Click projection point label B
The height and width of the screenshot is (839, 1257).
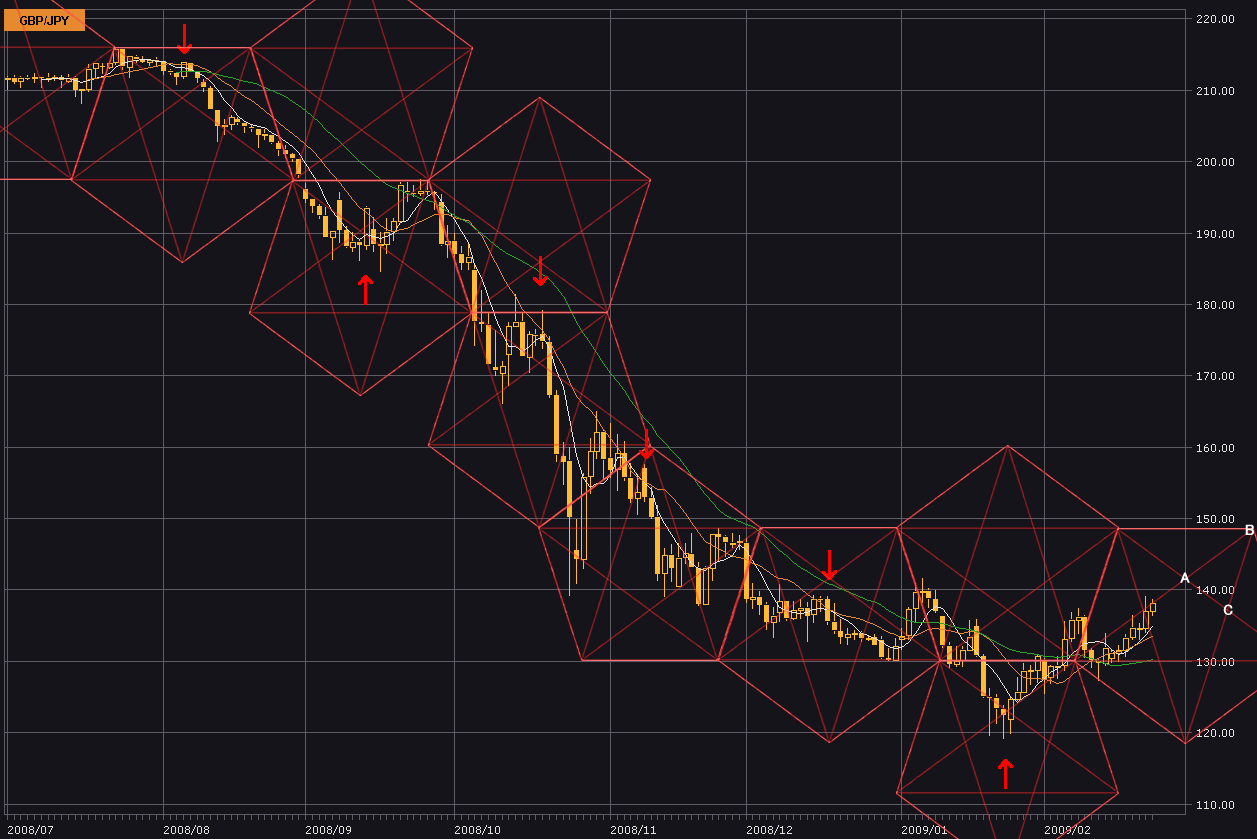pos(1249,530)
